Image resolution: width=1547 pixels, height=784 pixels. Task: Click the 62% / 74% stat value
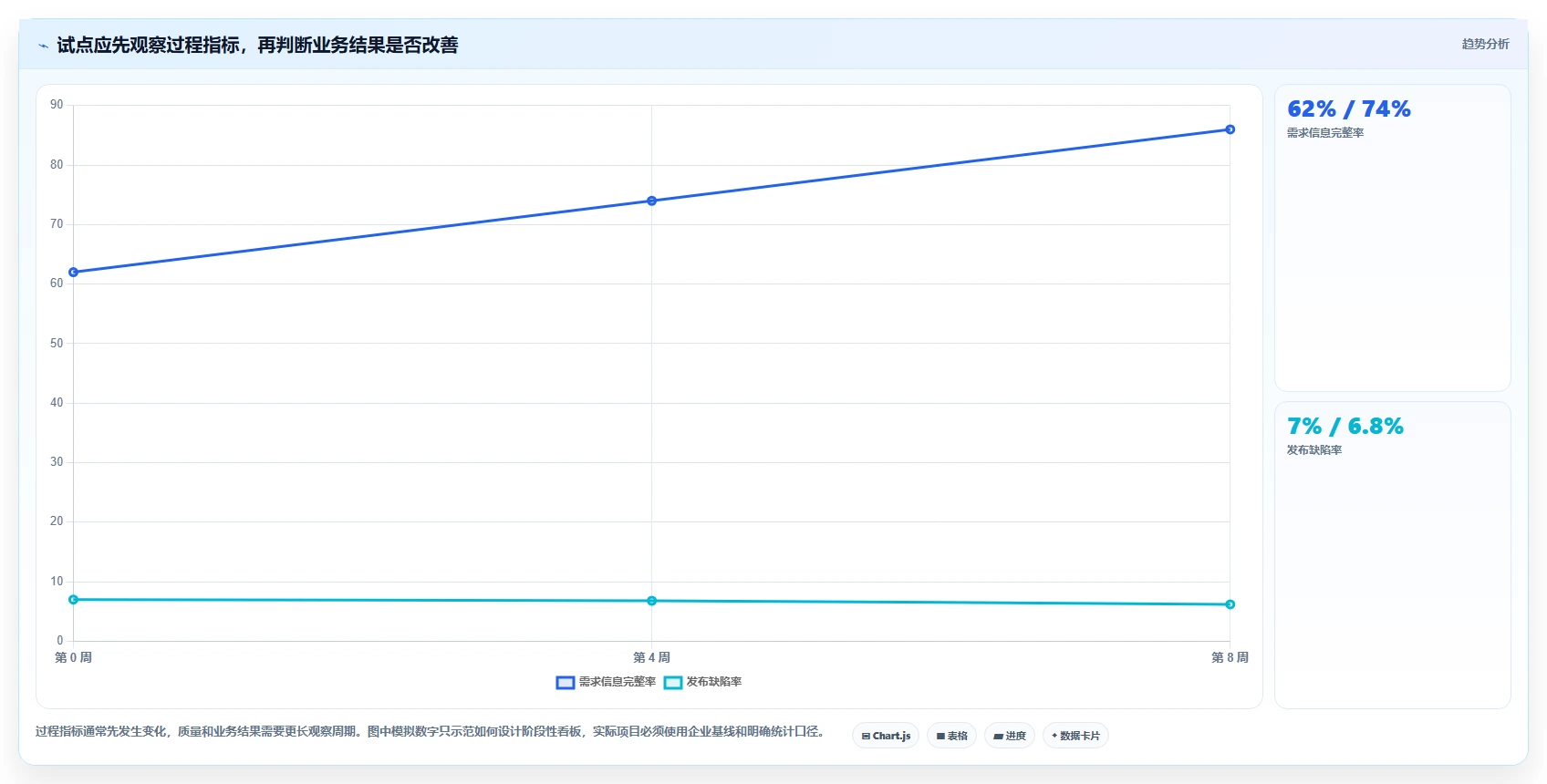[1348, 109]
